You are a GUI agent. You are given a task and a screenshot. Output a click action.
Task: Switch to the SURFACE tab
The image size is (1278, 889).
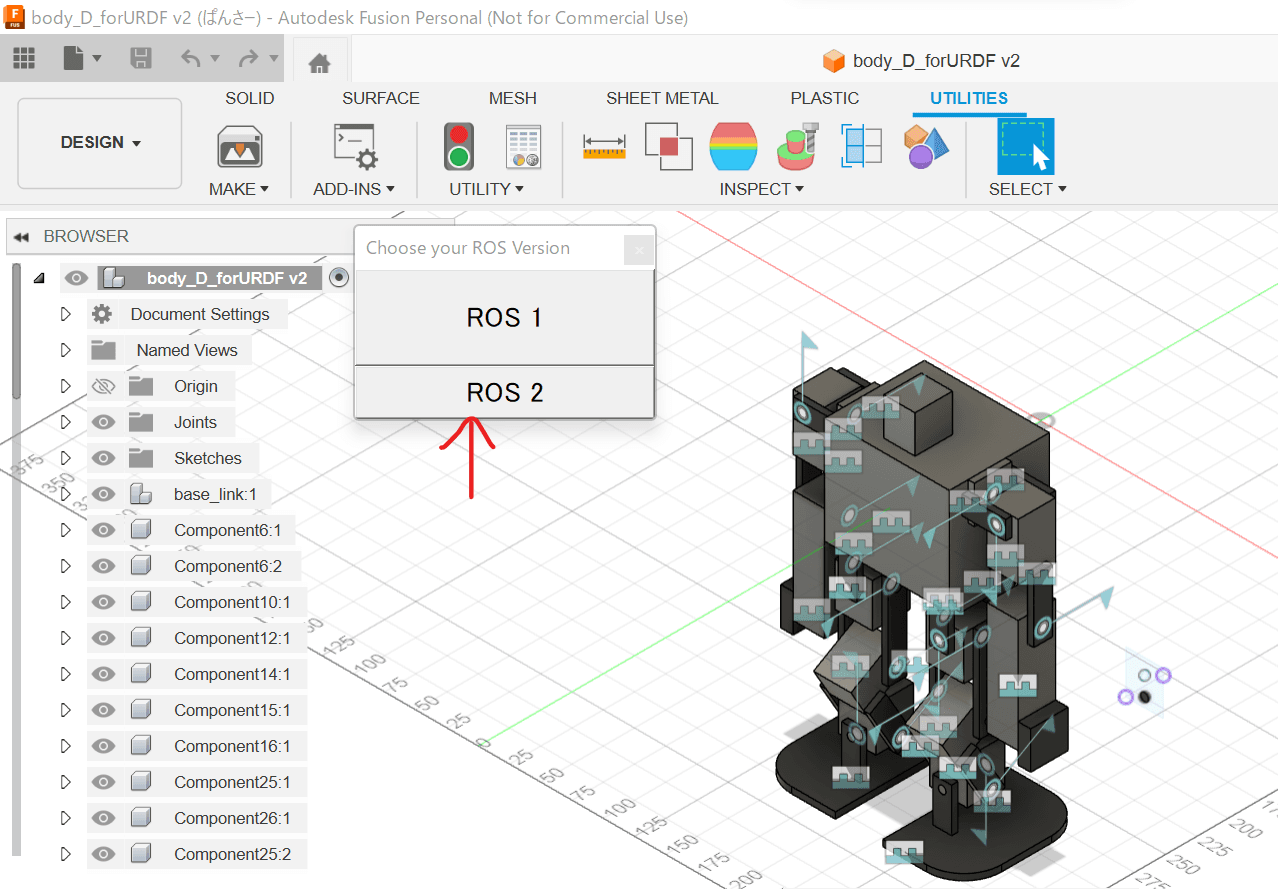pyautogui.click(x=380, y=98)
